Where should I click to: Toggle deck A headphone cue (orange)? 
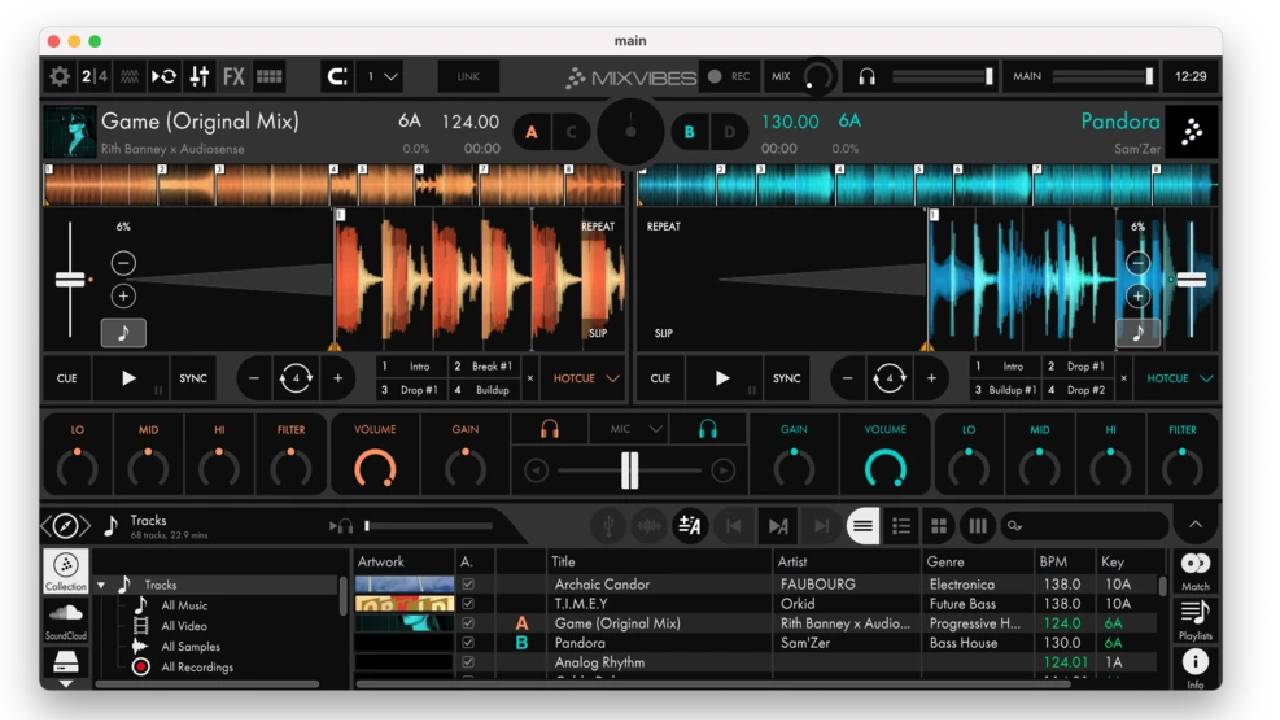pyautogui.click(x=549, y=429)
